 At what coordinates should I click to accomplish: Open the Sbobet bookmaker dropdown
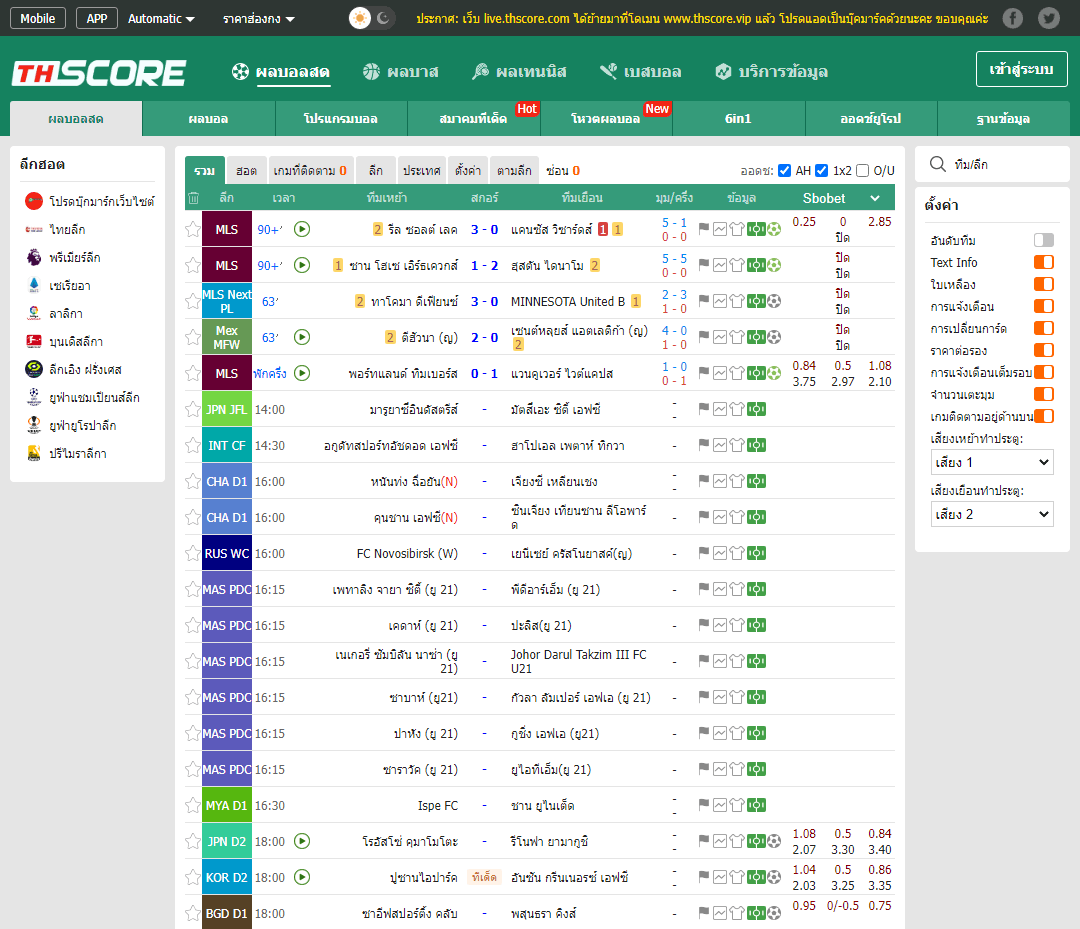pyautogui.click(x=836, y=198)
